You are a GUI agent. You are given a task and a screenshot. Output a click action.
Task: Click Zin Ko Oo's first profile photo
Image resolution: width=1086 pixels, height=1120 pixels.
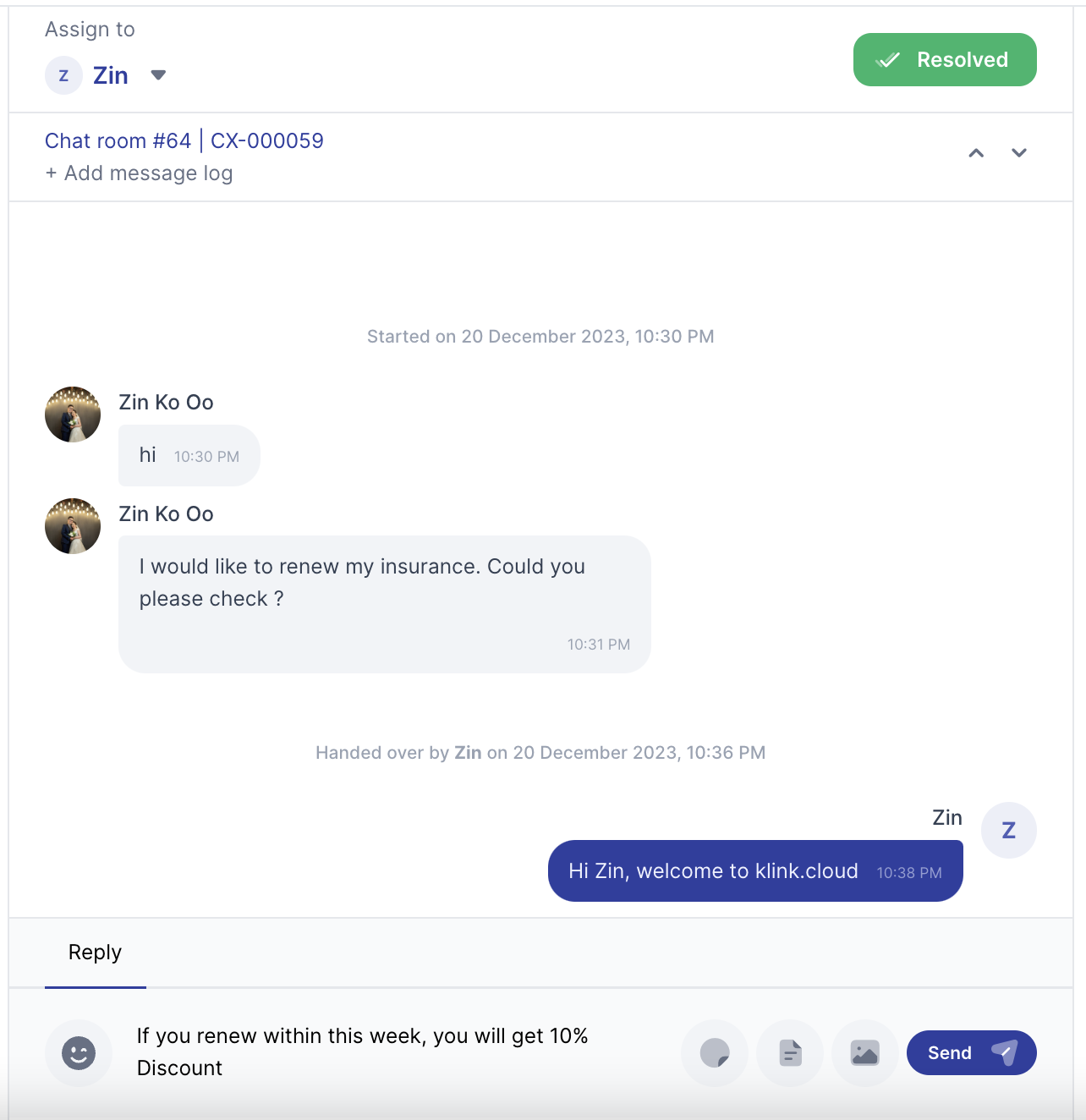(73, 415)
